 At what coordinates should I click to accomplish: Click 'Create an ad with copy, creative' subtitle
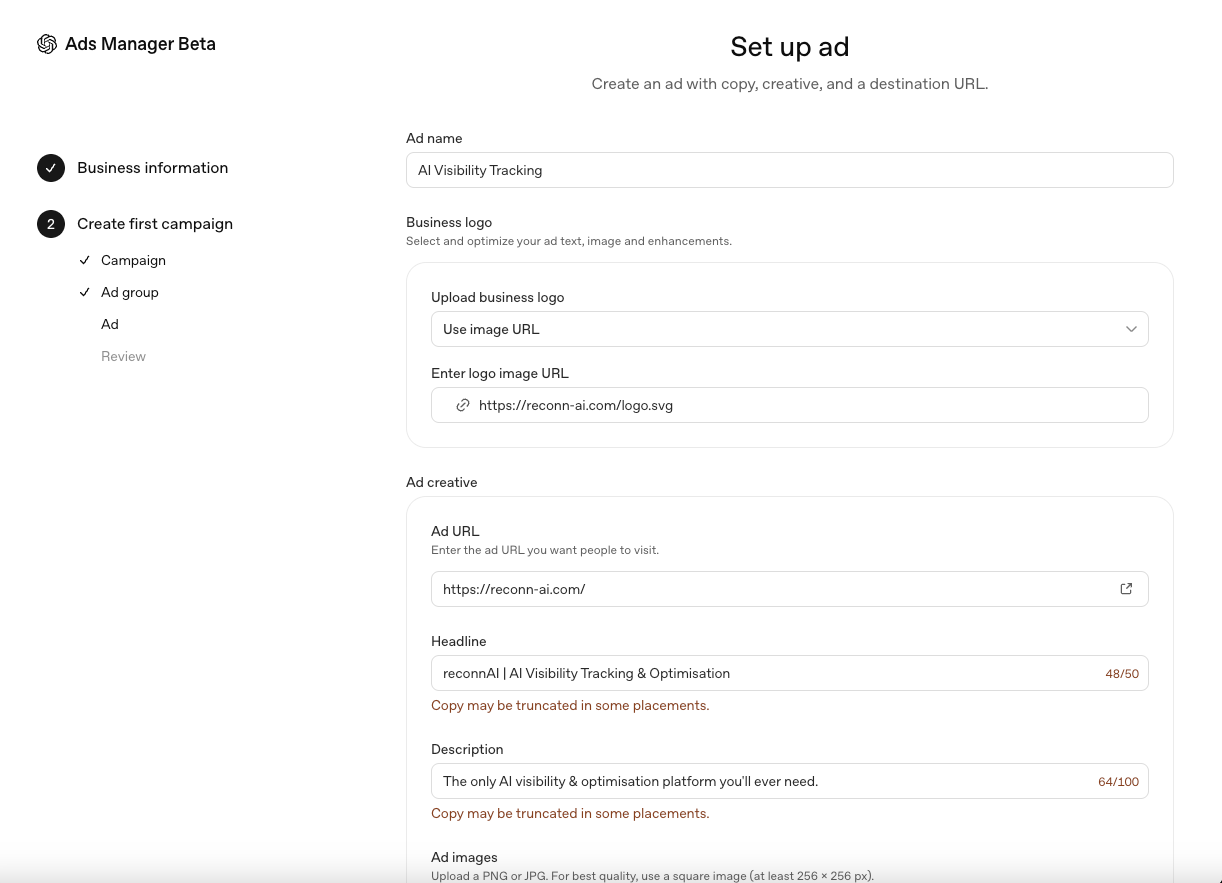coord(790,84)
